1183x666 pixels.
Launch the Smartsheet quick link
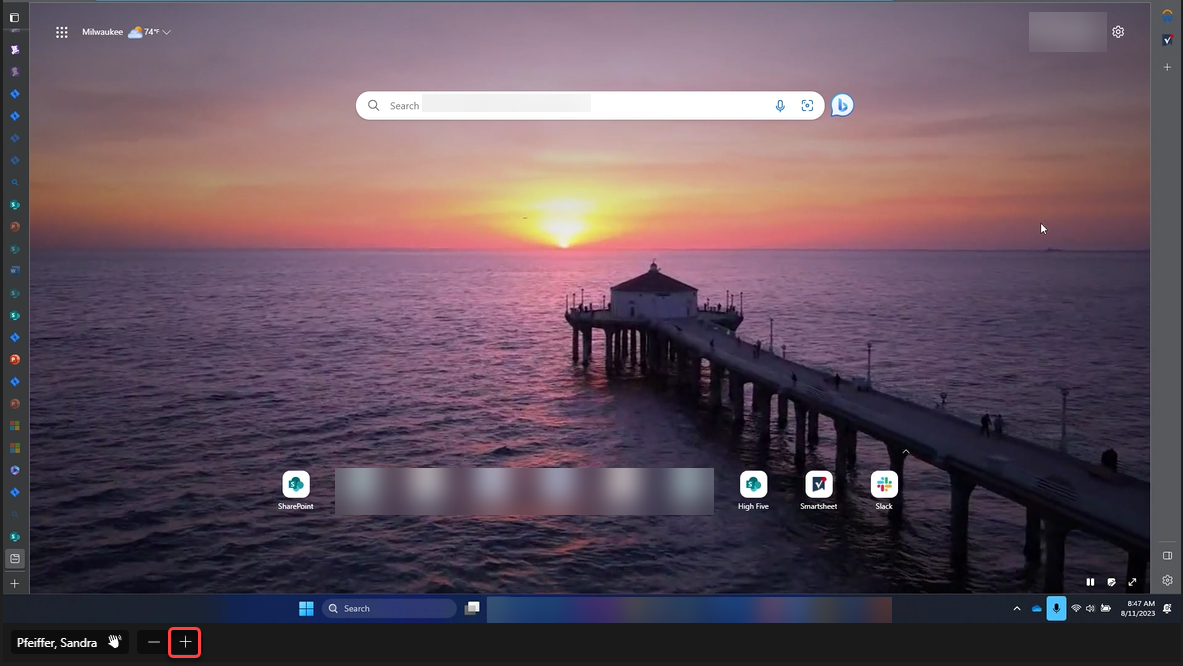point(819,484)
